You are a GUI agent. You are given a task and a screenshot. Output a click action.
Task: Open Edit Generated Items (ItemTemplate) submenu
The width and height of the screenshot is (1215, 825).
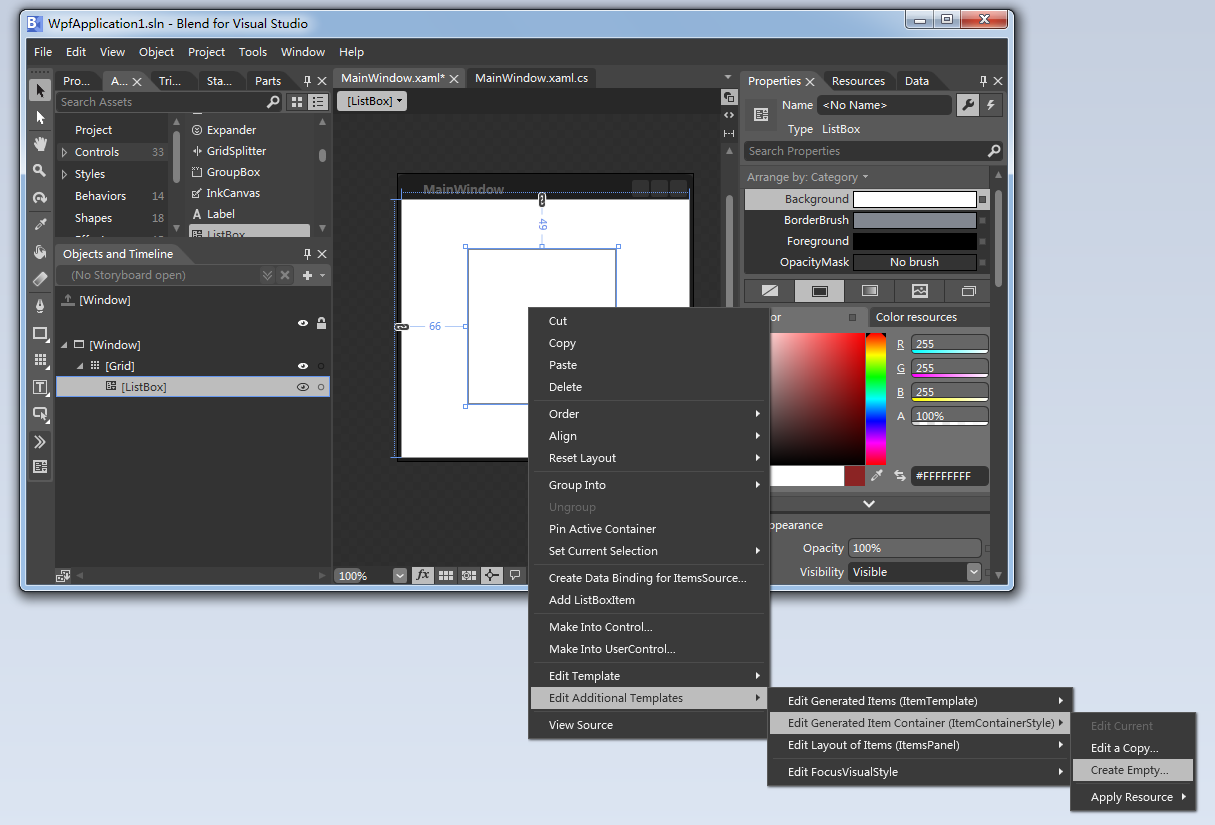pos(920,701)
